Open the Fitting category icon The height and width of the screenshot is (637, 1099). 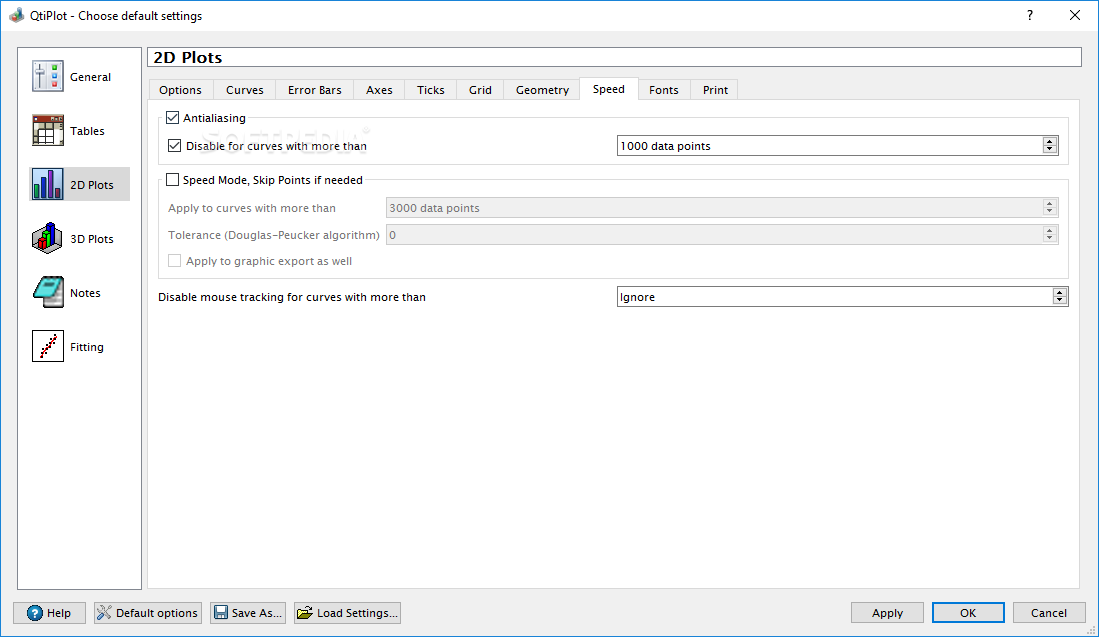48,346
